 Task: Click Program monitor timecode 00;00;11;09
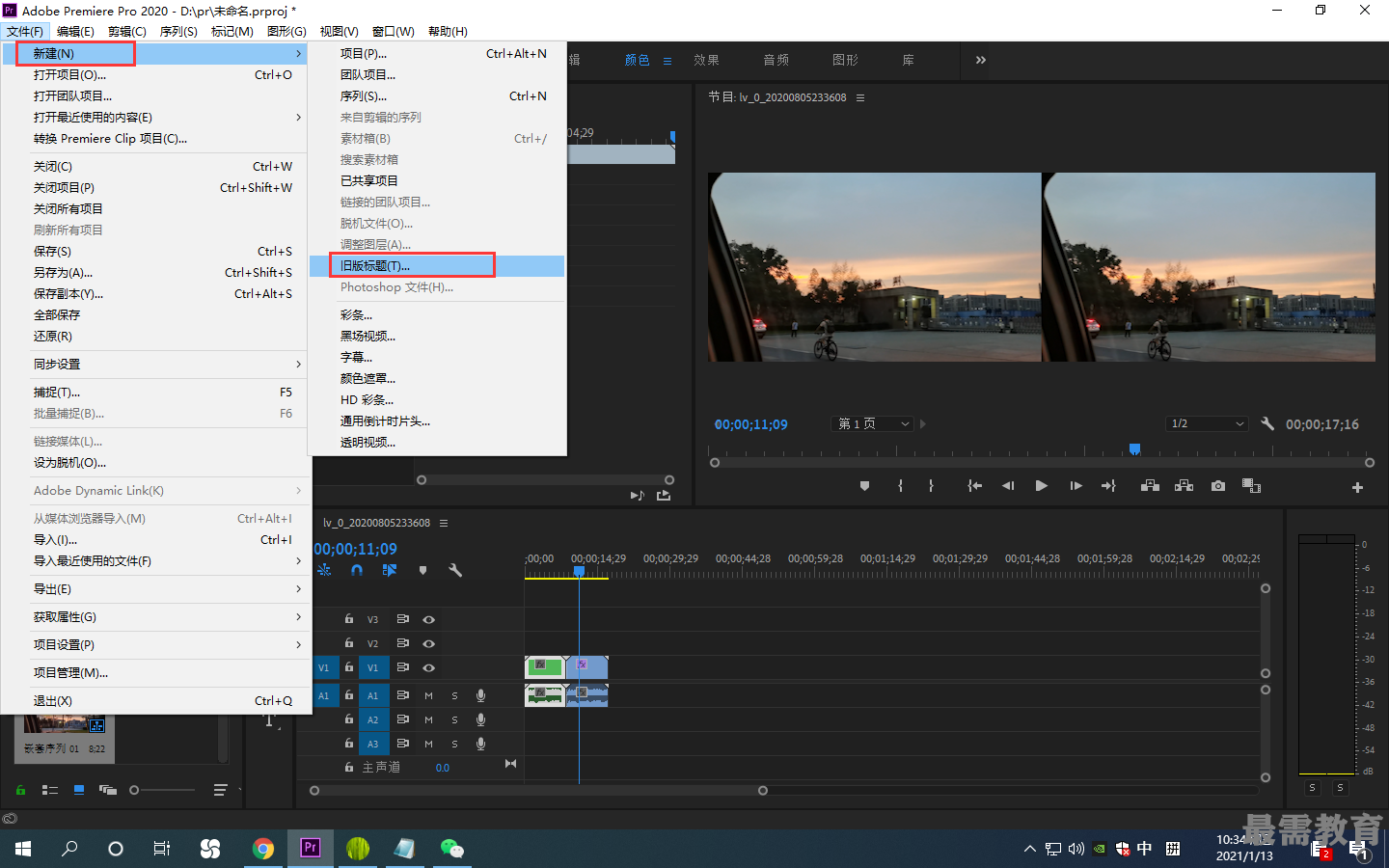750,424
